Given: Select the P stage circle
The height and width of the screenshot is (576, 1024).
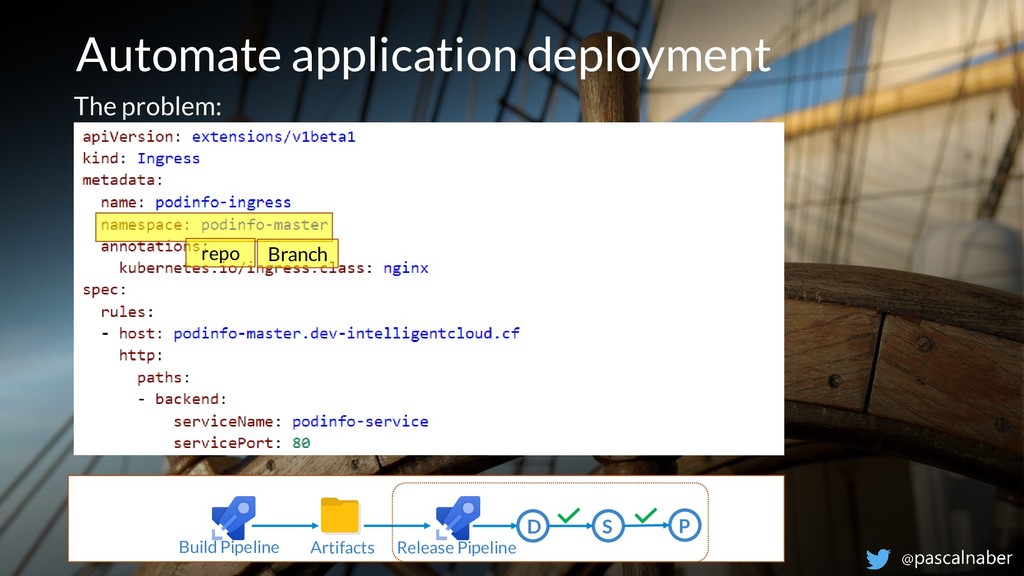Looking at the screenshot, I should (684, 526).
